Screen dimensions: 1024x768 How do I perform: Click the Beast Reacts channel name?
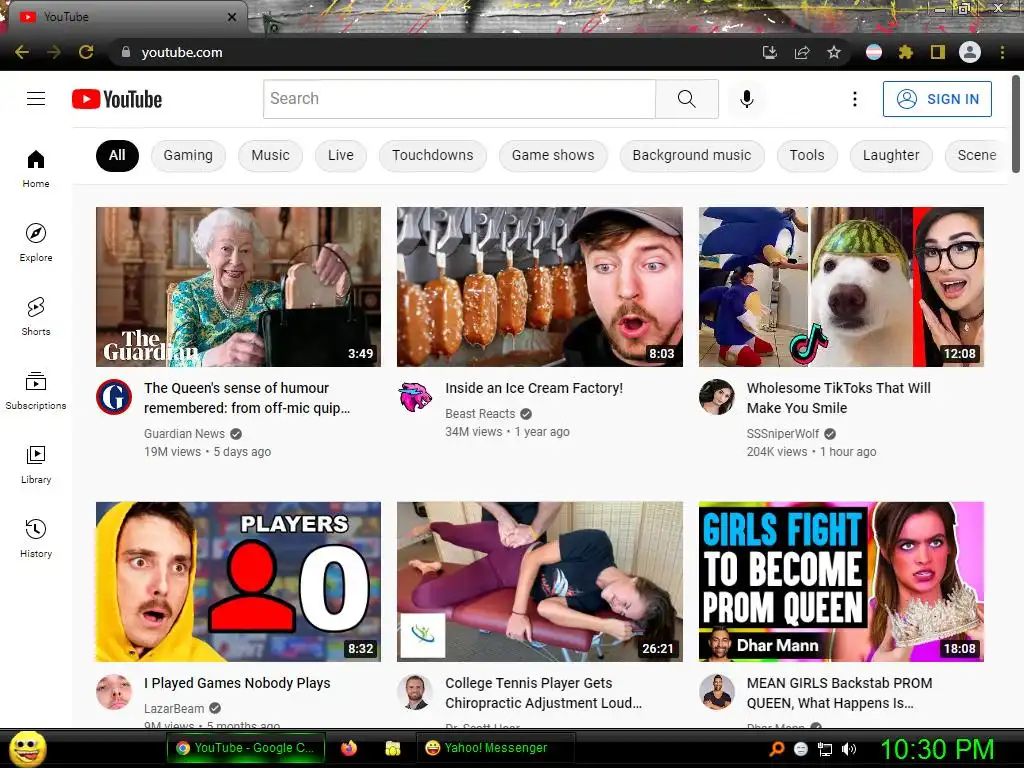[480, 413]
